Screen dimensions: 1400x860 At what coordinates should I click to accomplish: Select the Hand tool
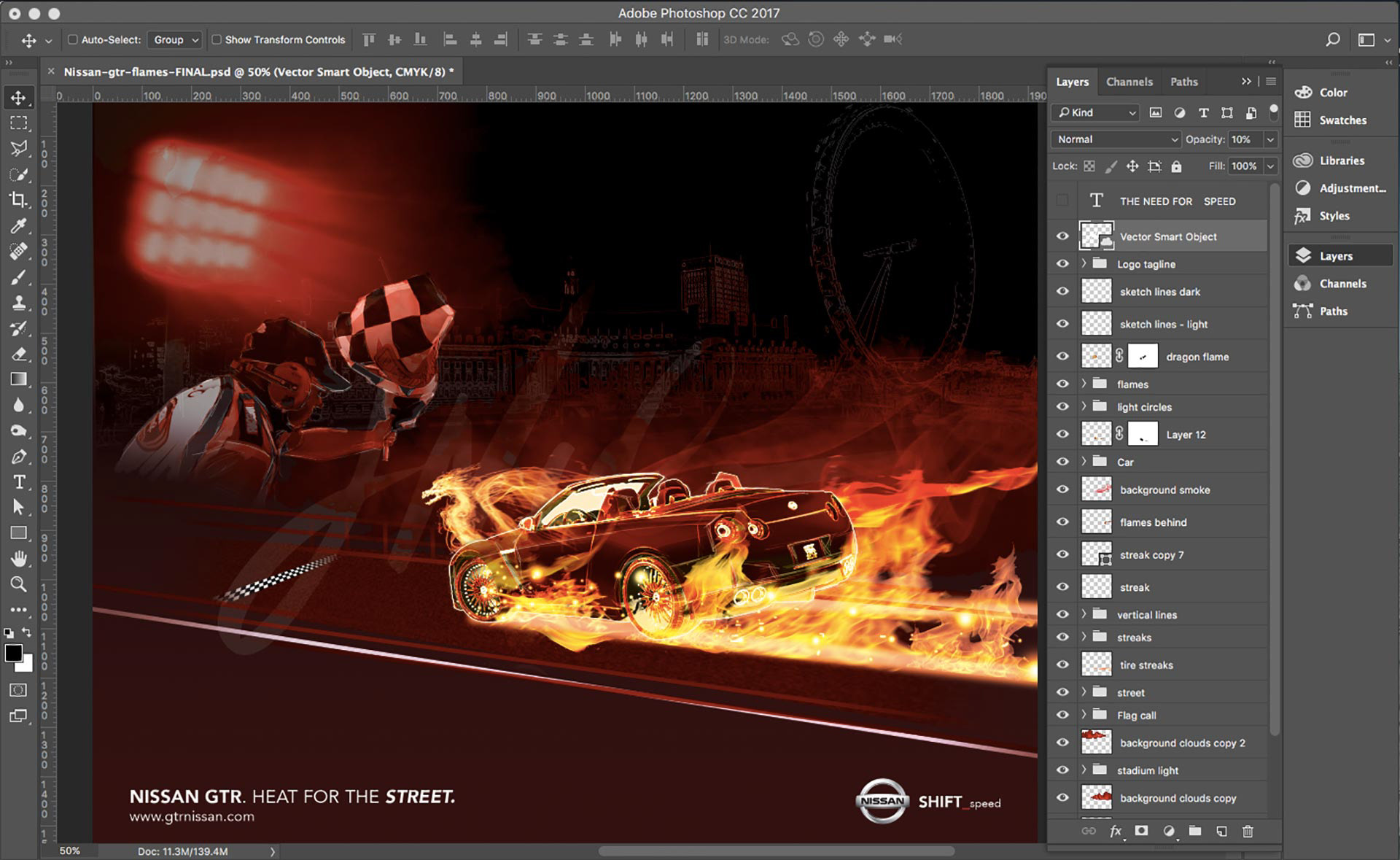pyautogui.click(x=18, y=559)
